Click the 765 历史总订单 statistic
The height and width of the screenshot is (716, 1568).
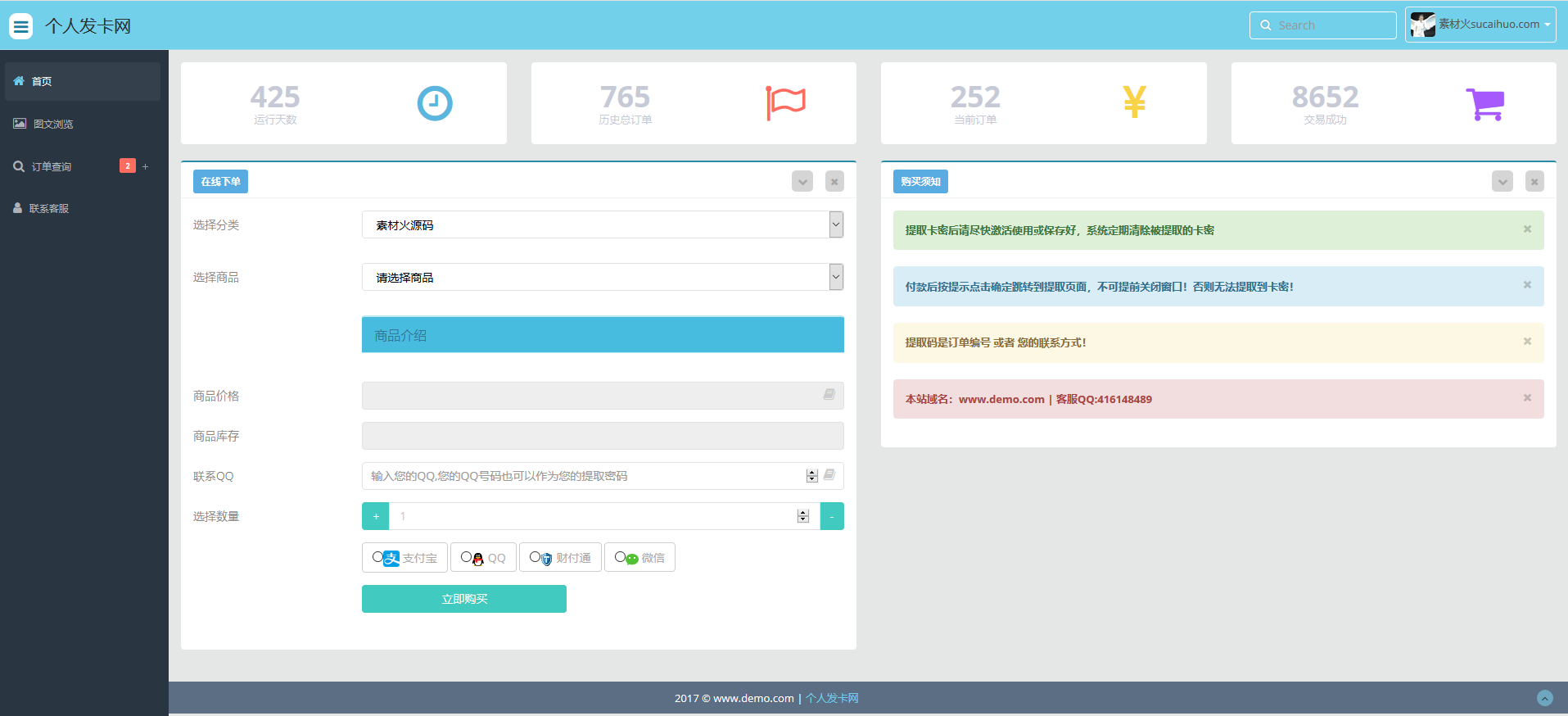pos(626,104)
